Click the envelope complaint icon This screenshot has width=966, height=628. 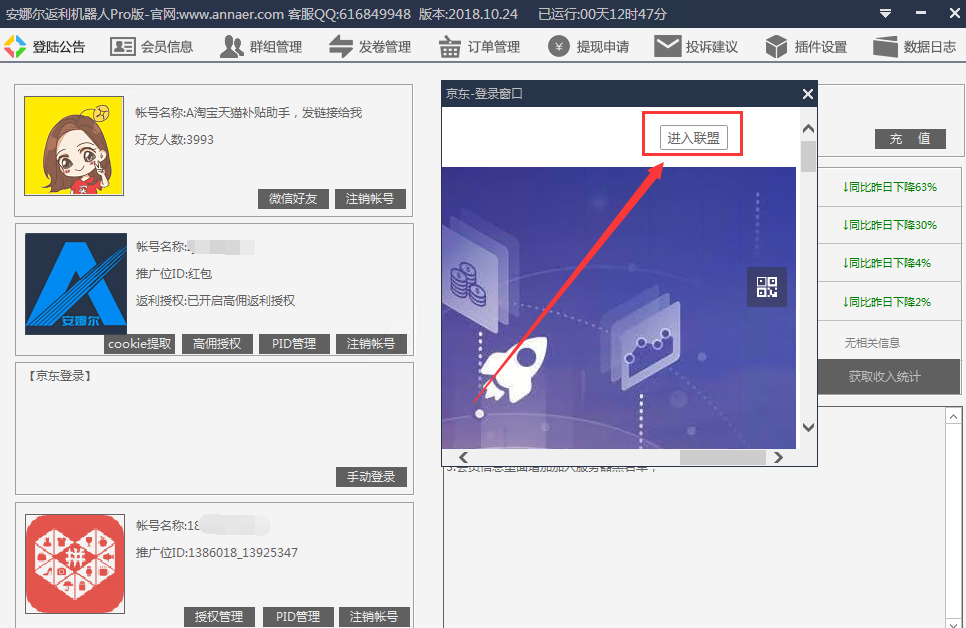tap(667, 47)
